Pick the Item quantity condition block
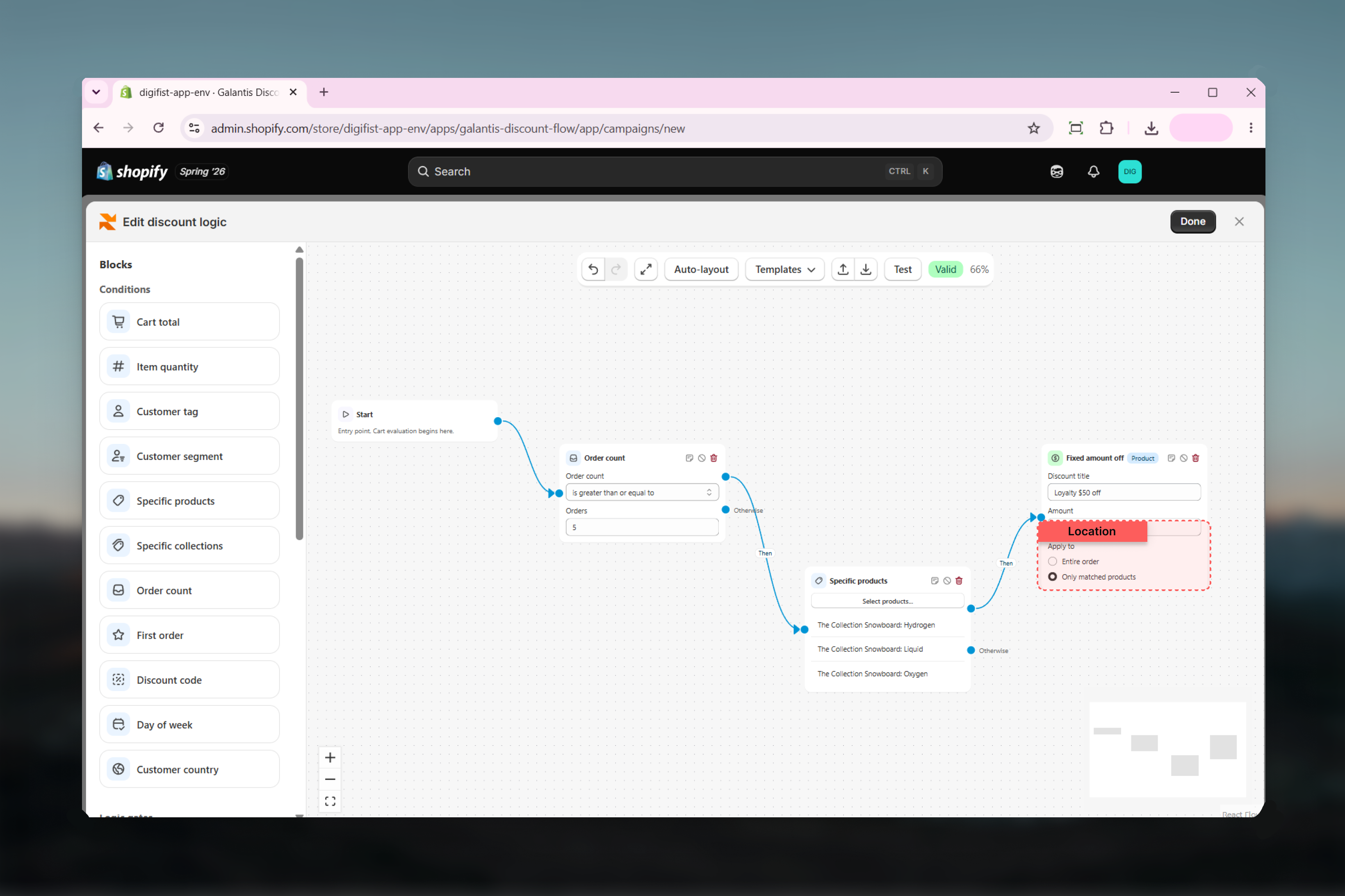This screenshot has width=1345, height=896. pos(189,366)
